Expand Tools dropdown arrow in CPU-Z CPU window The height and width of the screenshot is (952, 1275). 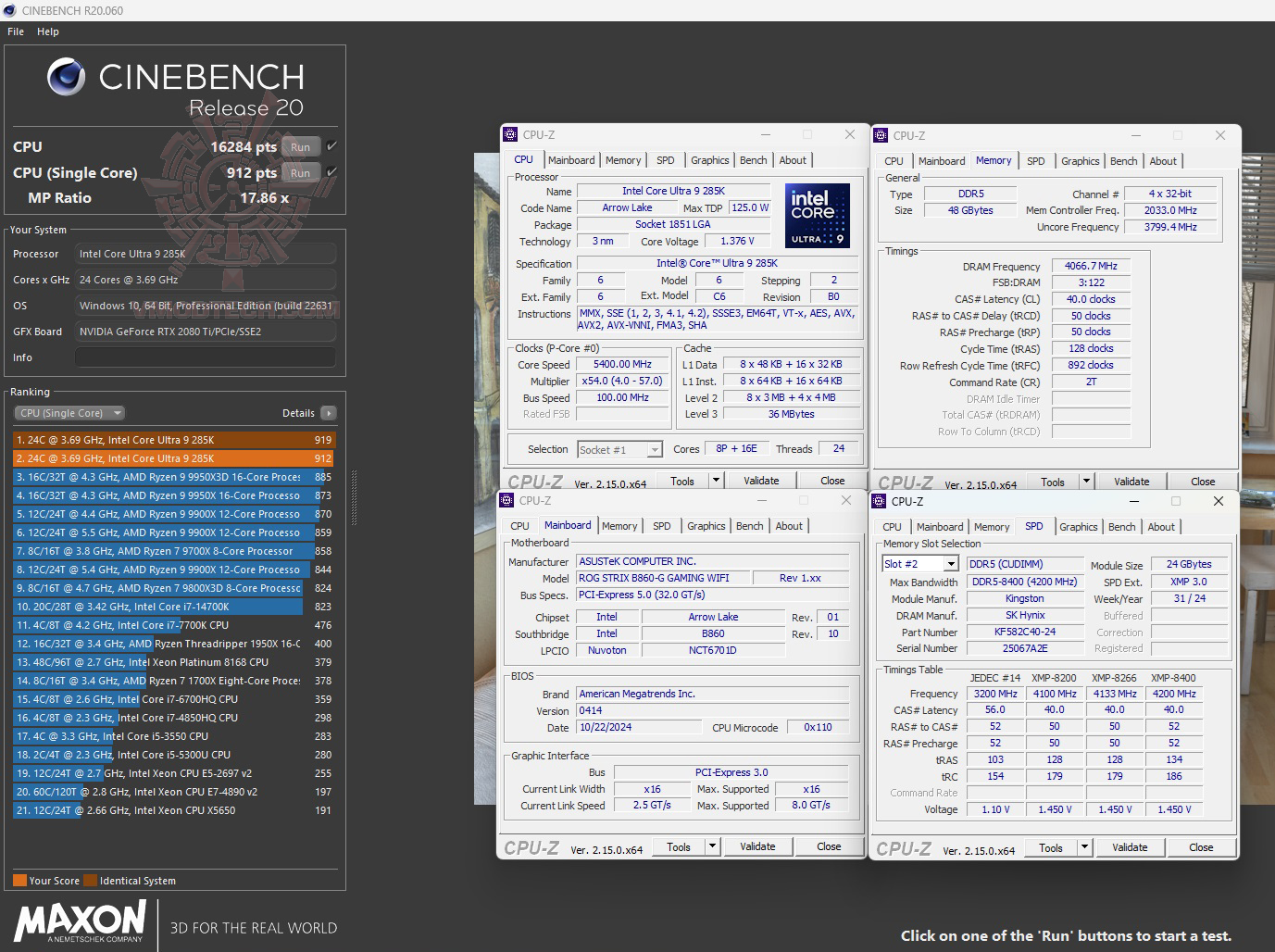pyautogui.click(x=716, y=481)
